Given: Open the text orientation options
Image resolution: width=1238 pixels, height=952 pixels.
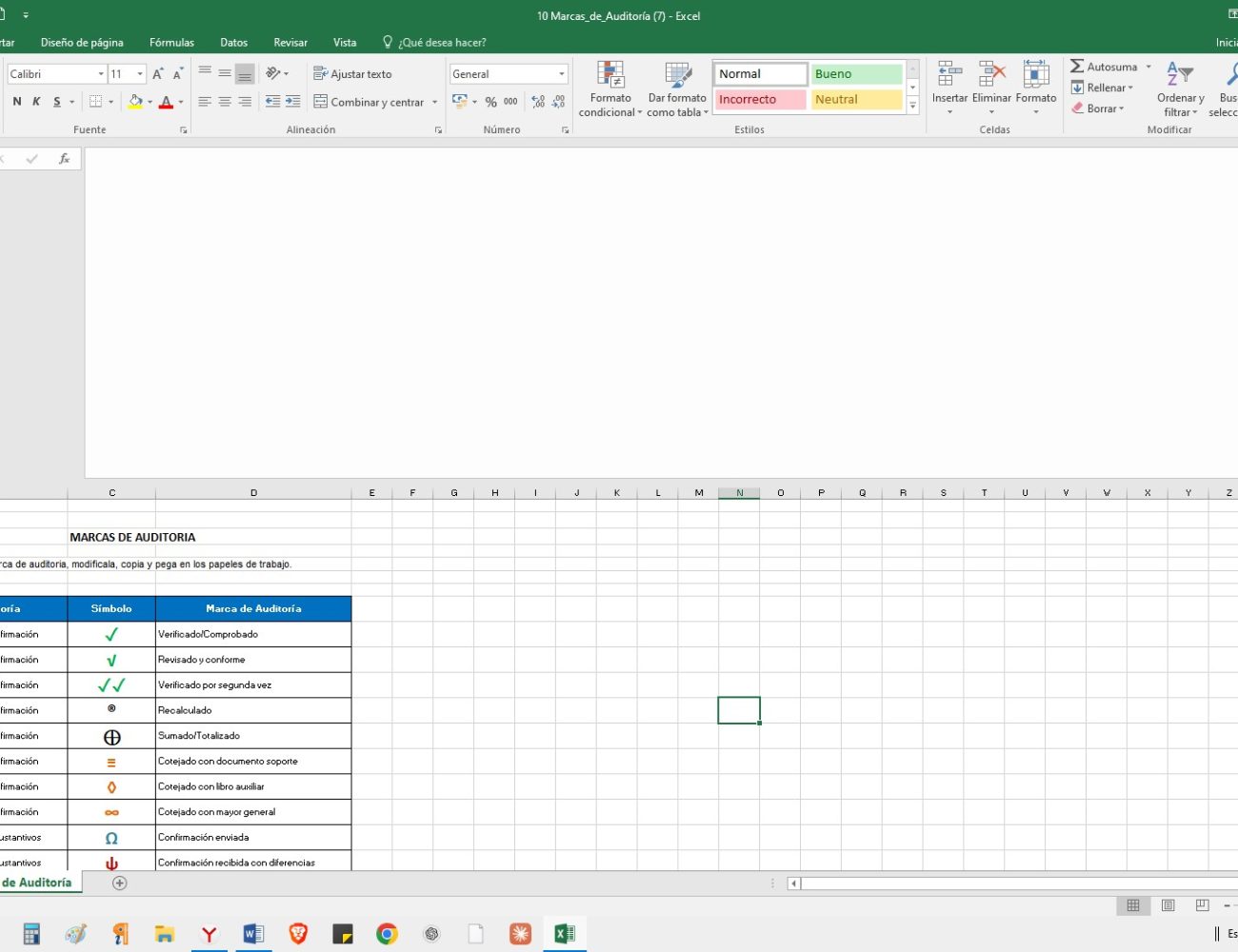Looking at the screenshot, I should (276, 72).
